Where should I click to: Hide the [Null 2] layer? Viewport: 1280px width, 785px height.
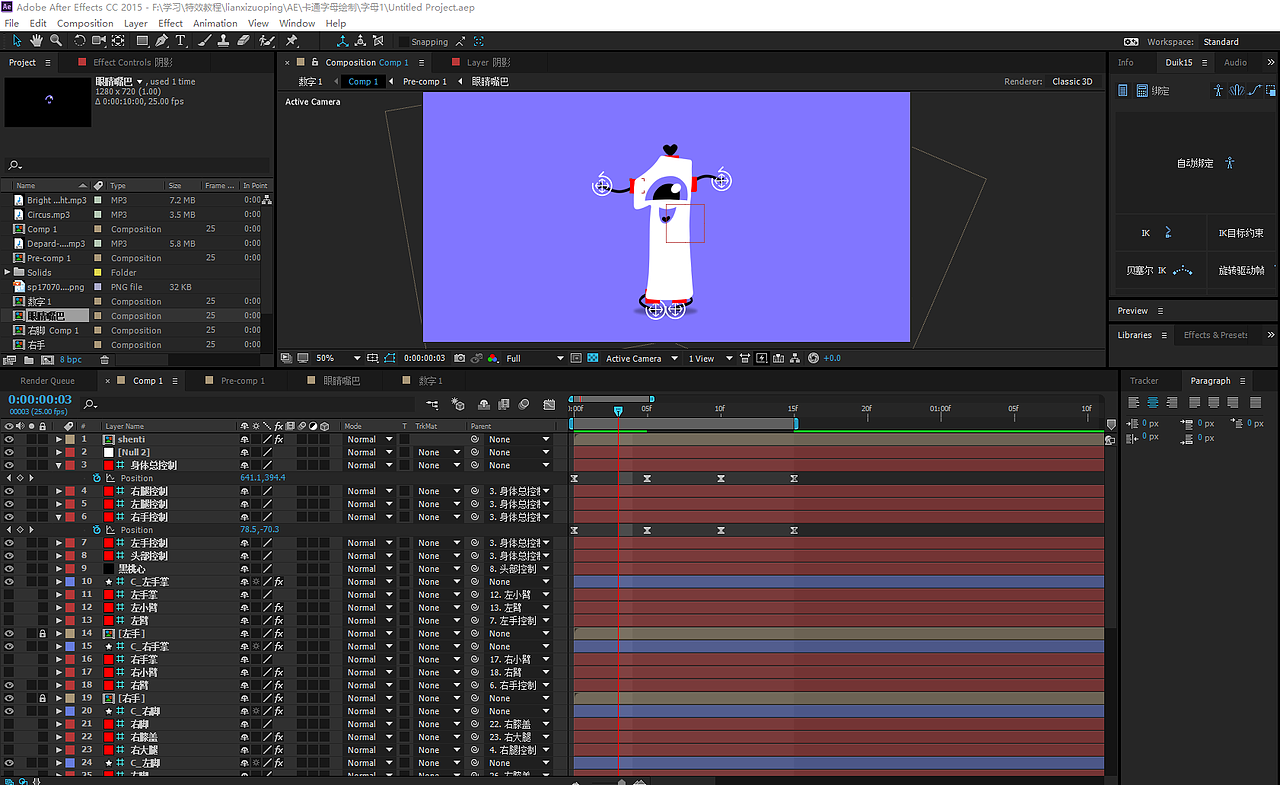pos(9,452)
